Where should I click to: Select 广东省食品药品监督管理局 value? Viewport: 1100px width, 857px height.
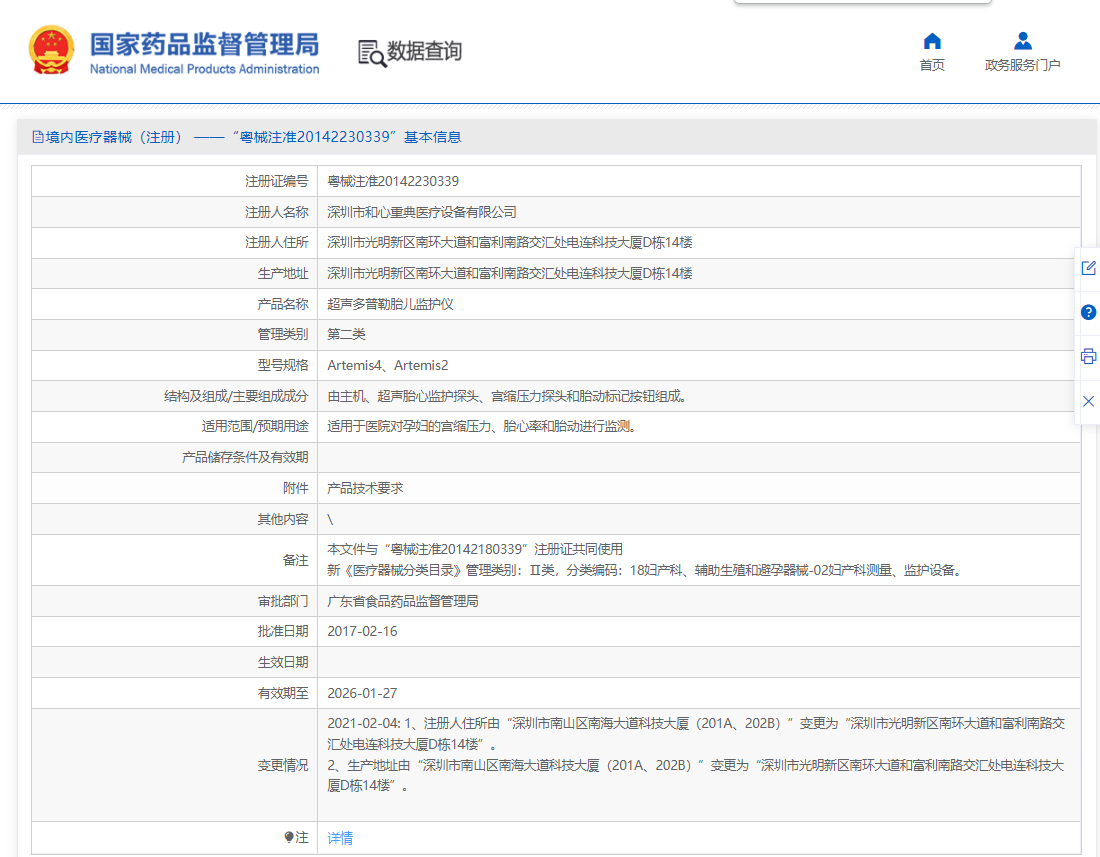click(403, 601)
